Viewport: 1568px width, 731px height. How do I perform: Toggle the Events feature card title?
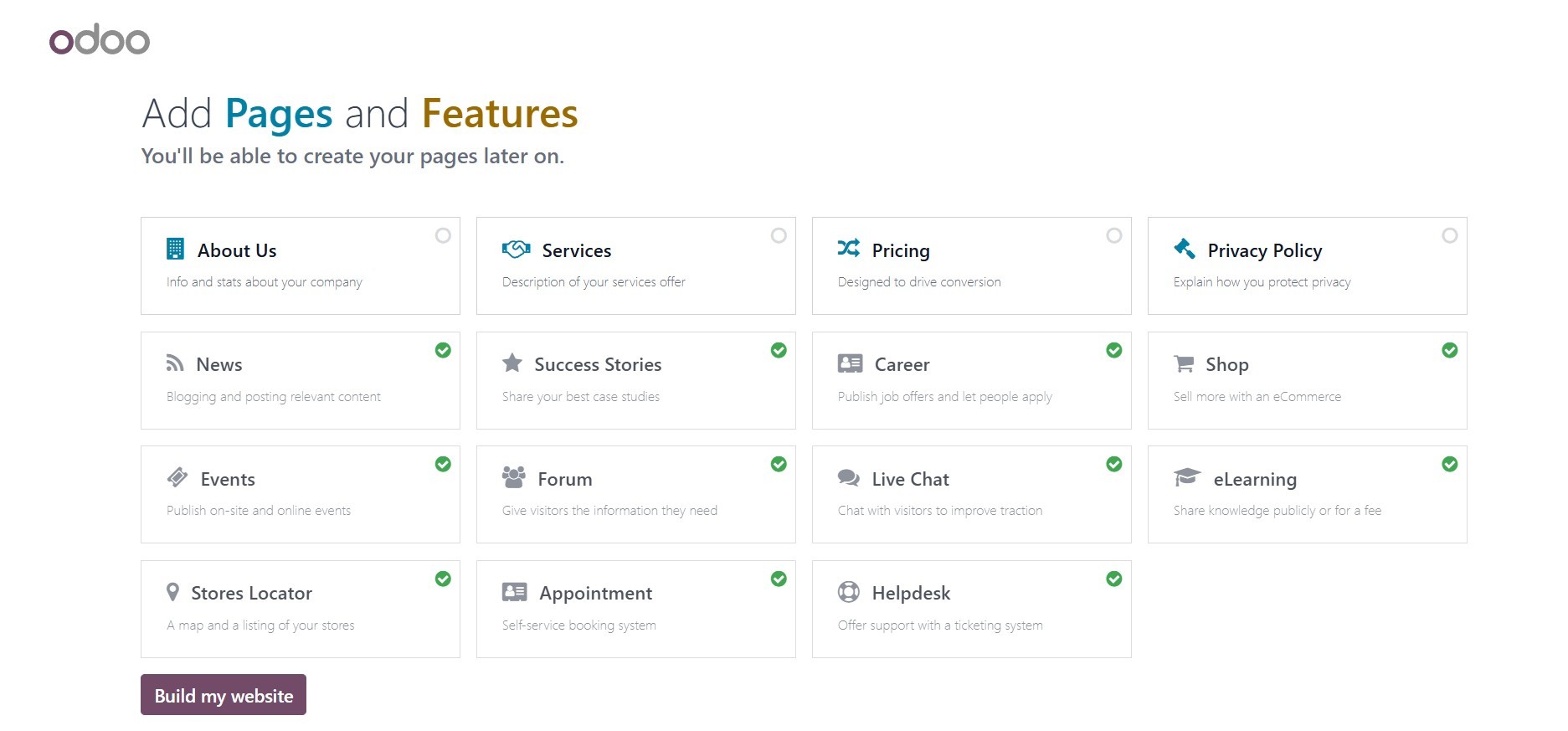click(x=228, y=479)
